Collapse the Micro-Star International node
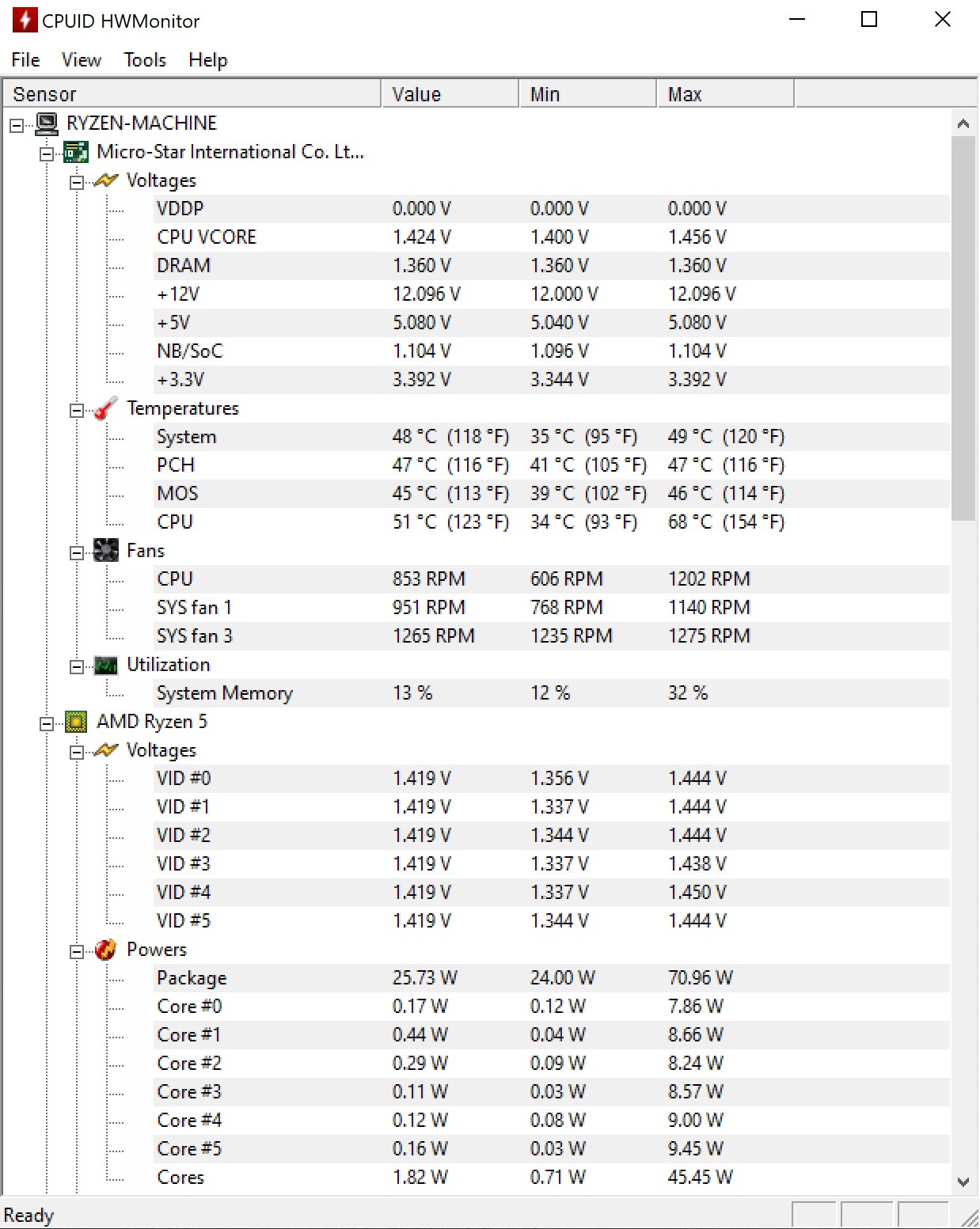Image resolution: width=980 pixels, height=1229 pixels. [47, 154]
